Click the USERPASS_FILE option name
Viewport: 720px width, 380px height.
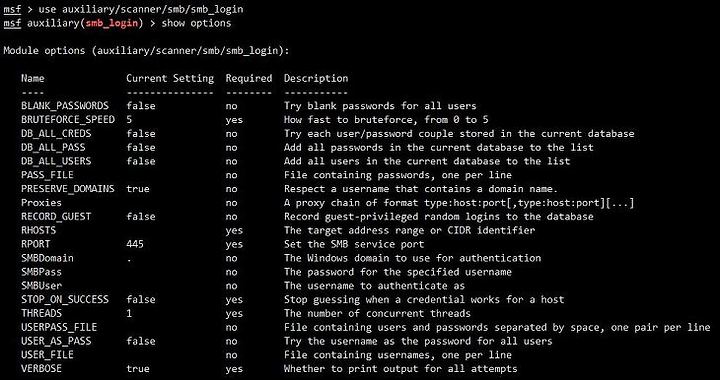(59, 327)
